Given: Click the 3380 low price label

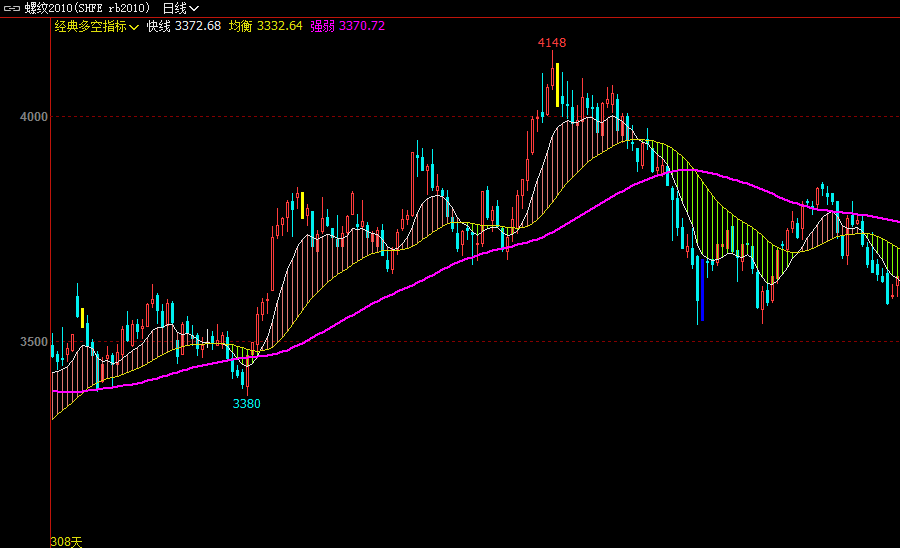Looking at the screenshot, I should click(246, 404).
